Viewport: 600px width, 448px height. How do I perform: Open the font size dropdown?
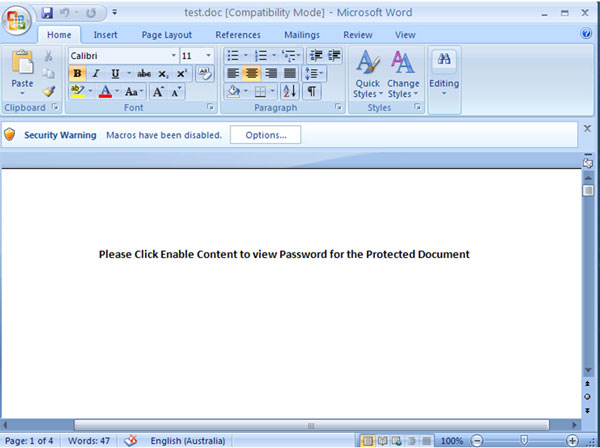pyautogui.click(x=208, y=55)
